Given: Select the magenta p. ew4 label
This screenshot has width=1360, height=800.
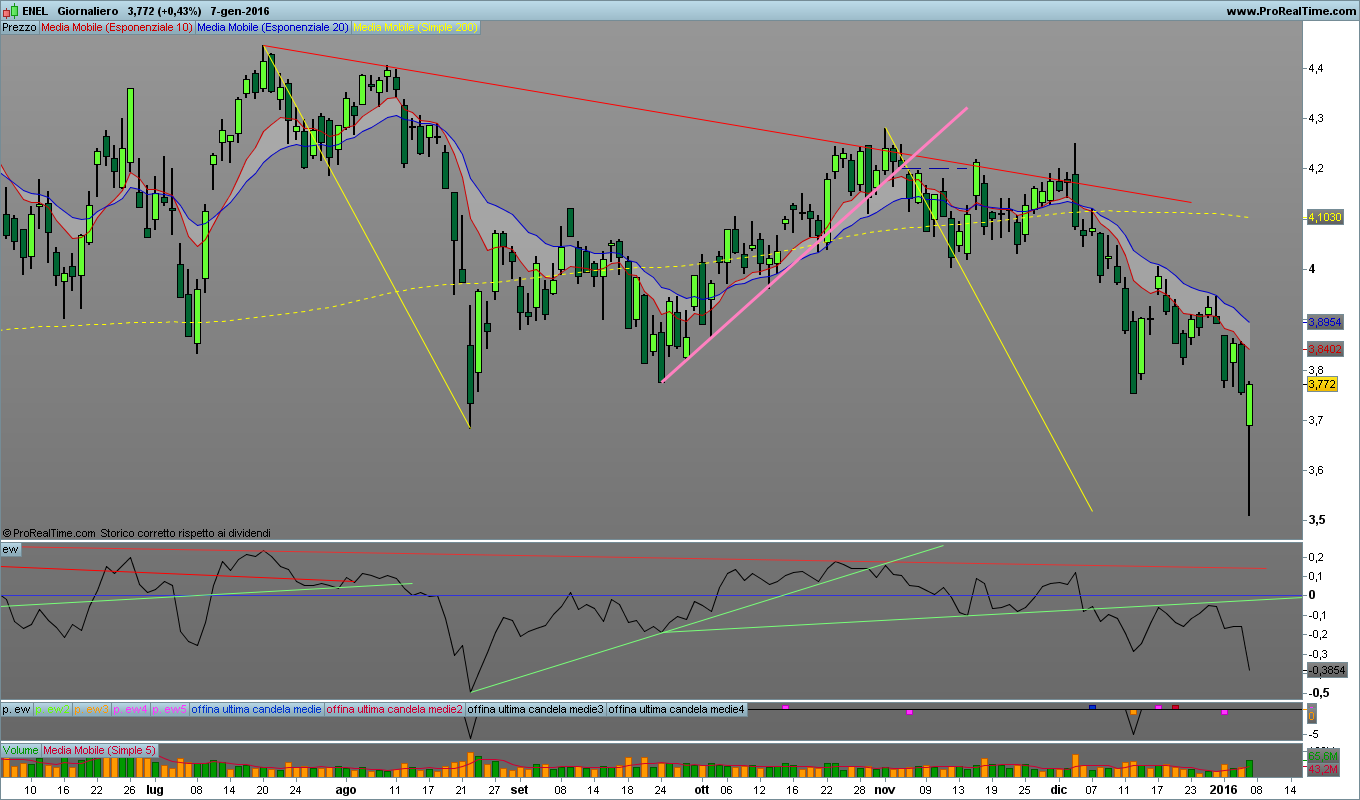Looking at the screenshot, I should click(130, 709).
